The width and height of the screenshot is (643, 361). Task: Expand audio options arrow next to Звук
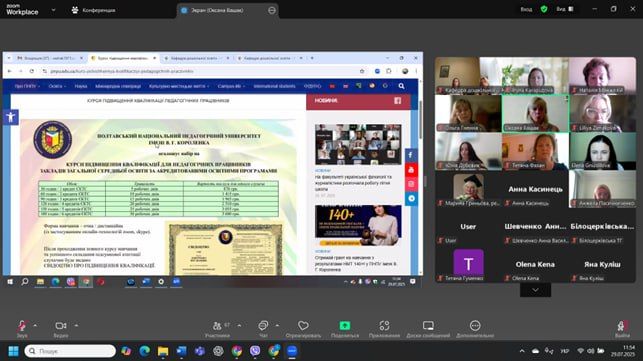click(35, 325)
